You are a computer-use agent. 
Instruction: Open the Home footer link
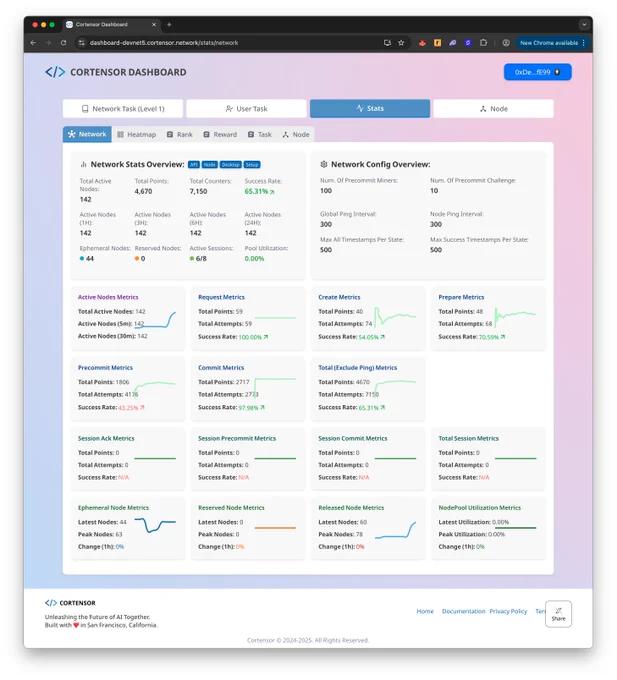425,611
